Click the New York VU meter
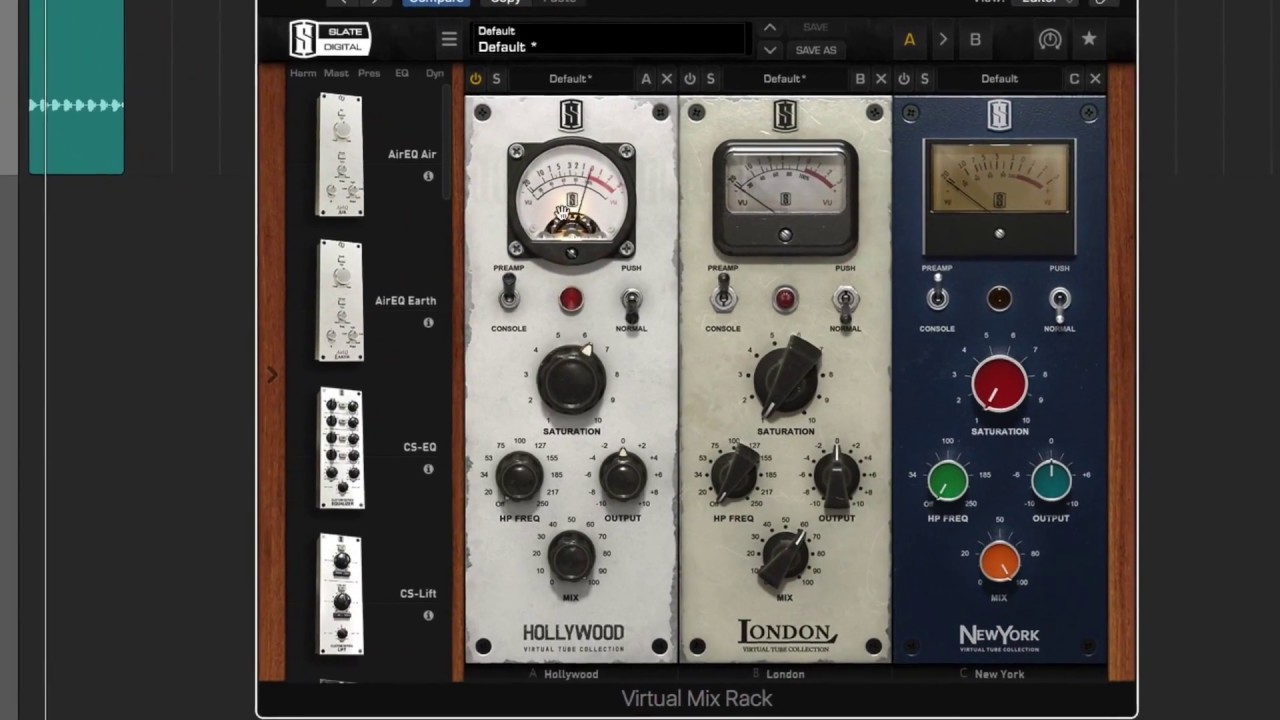This screenshot has width=1280, height=720. (x=999, y=196)
